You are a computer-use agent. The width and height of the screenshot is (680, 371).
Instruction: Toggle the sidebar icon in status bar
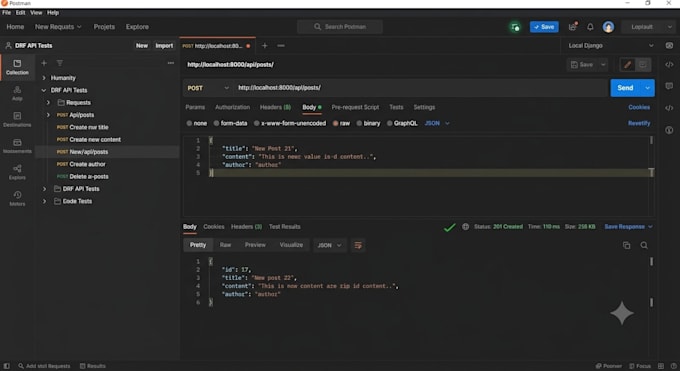pos(7,366)
